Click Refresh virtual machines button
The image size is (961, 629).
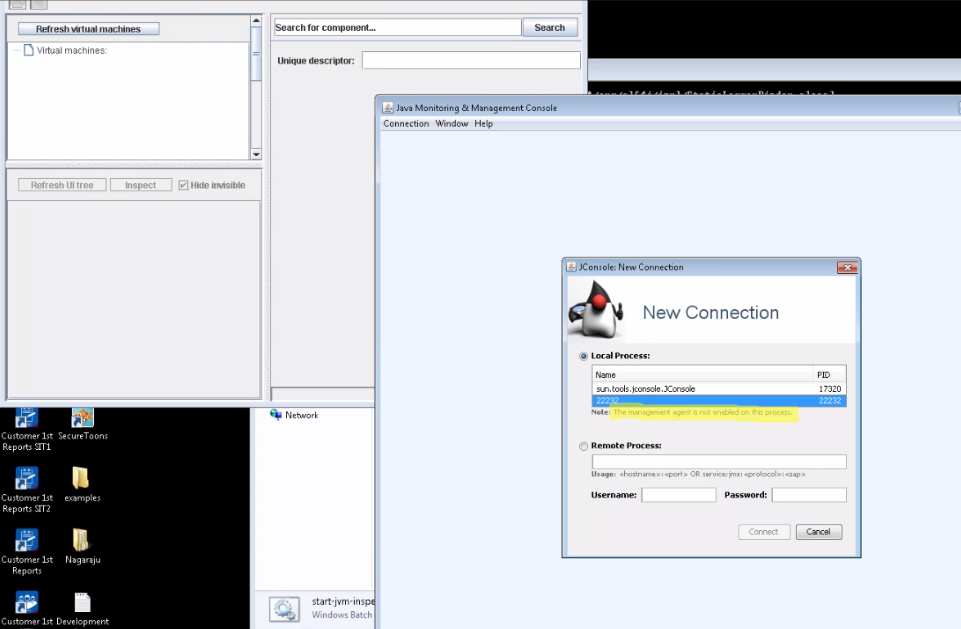tap(89, 29)
